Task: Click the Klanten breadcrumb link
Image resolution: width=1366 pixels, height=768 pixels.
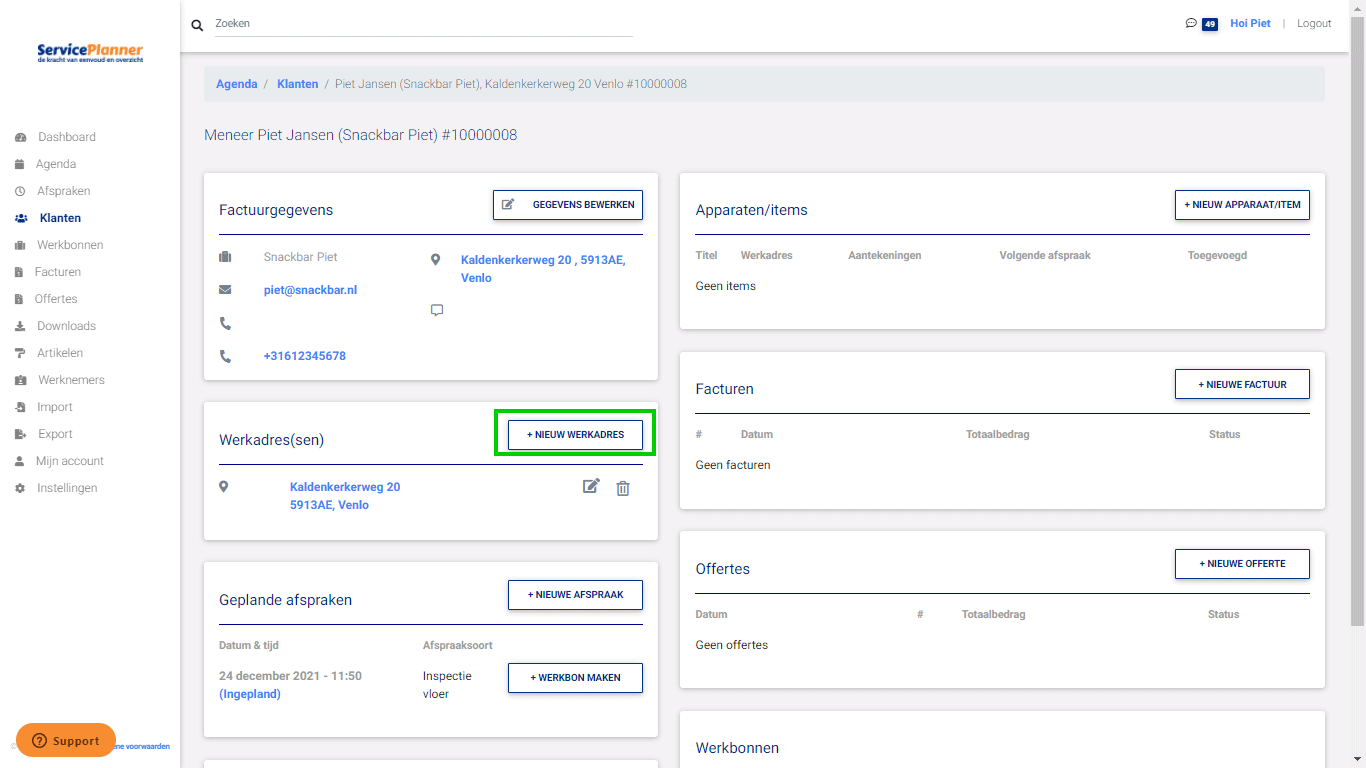Action: (x=297, y=84)
